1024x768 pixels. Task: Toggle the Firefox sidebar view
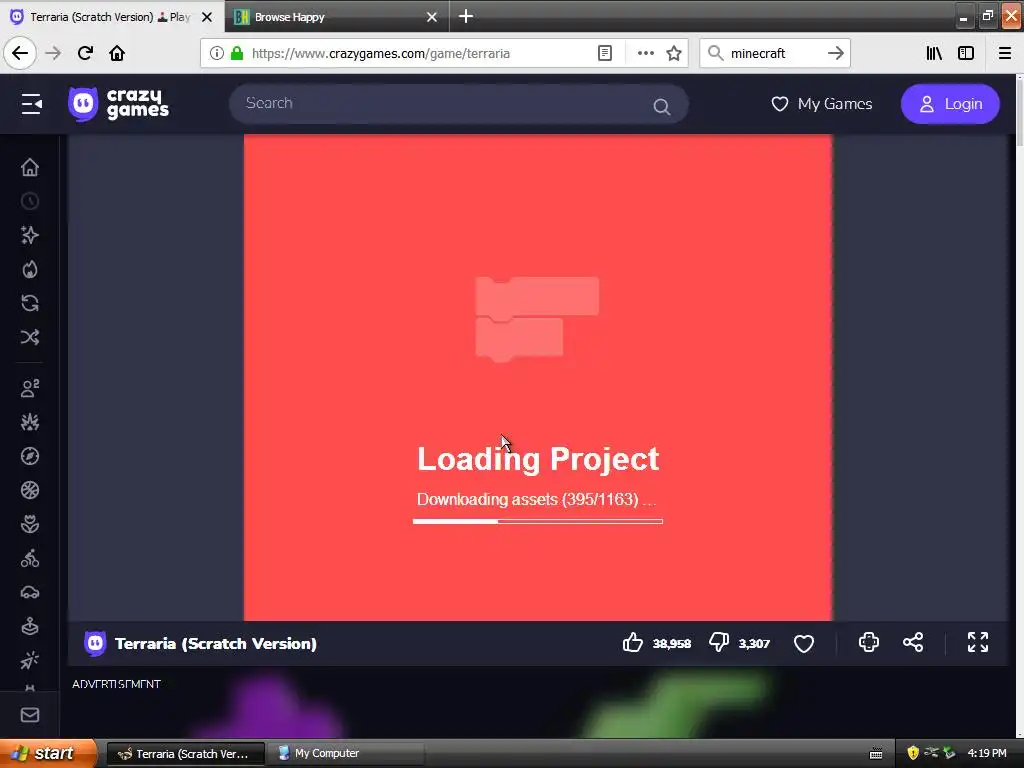tap(966, 53)
